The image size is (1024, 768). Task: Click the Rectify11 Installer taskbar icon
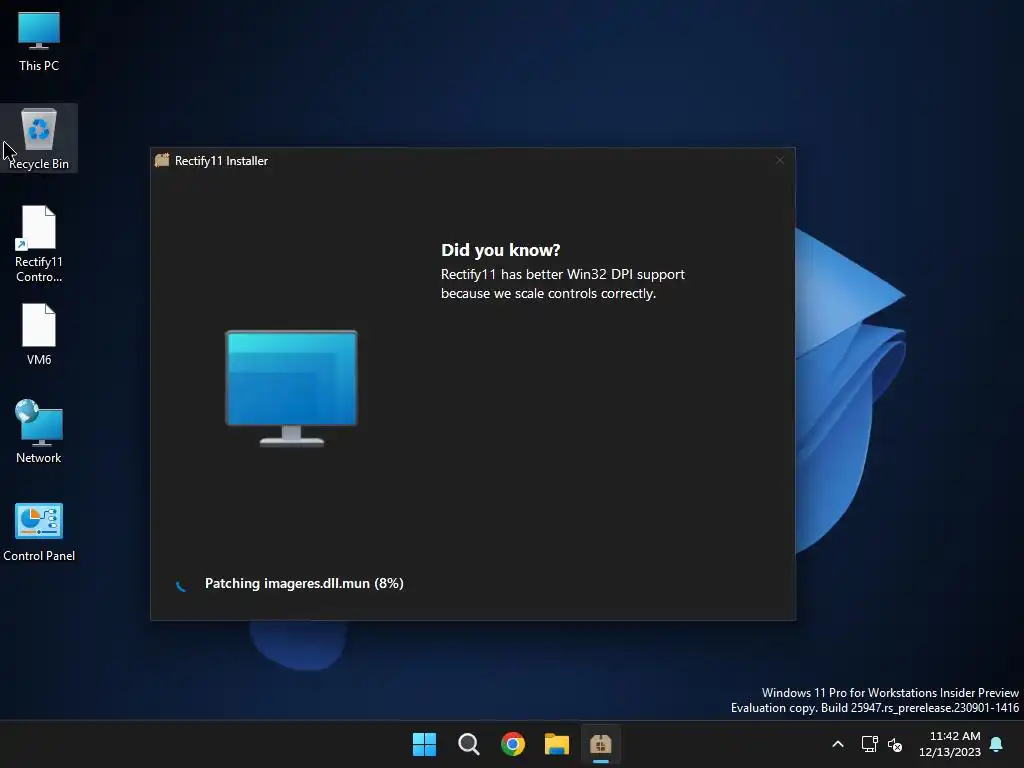tap(600, 744)
